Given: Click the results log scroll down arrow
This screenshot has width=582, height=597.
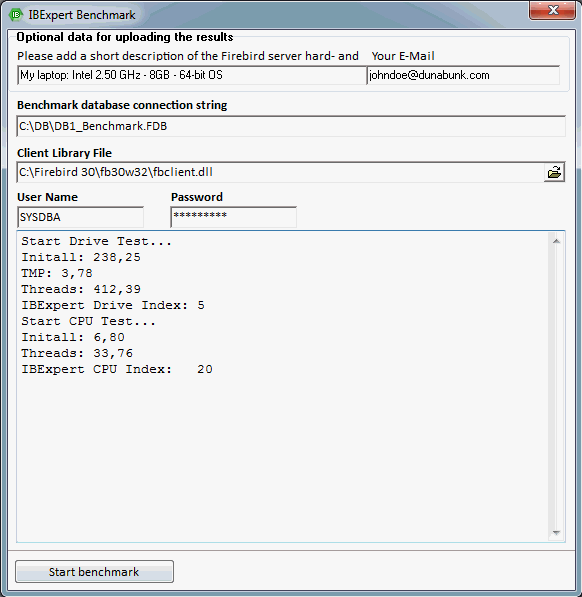Looking at the screenshot, I should (556, 532).
